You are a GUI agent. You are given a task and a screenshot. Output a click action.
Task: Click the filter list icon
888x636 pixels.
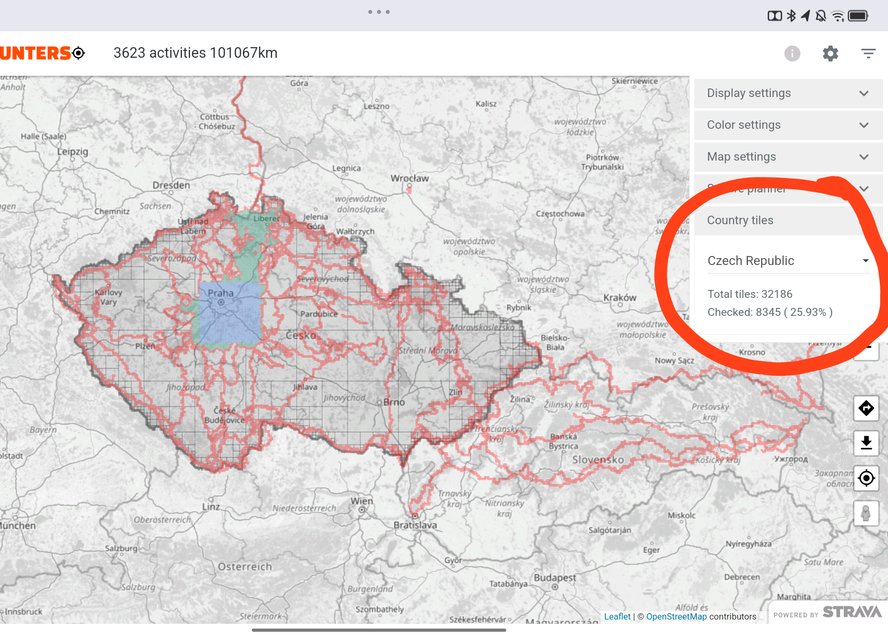868,54
